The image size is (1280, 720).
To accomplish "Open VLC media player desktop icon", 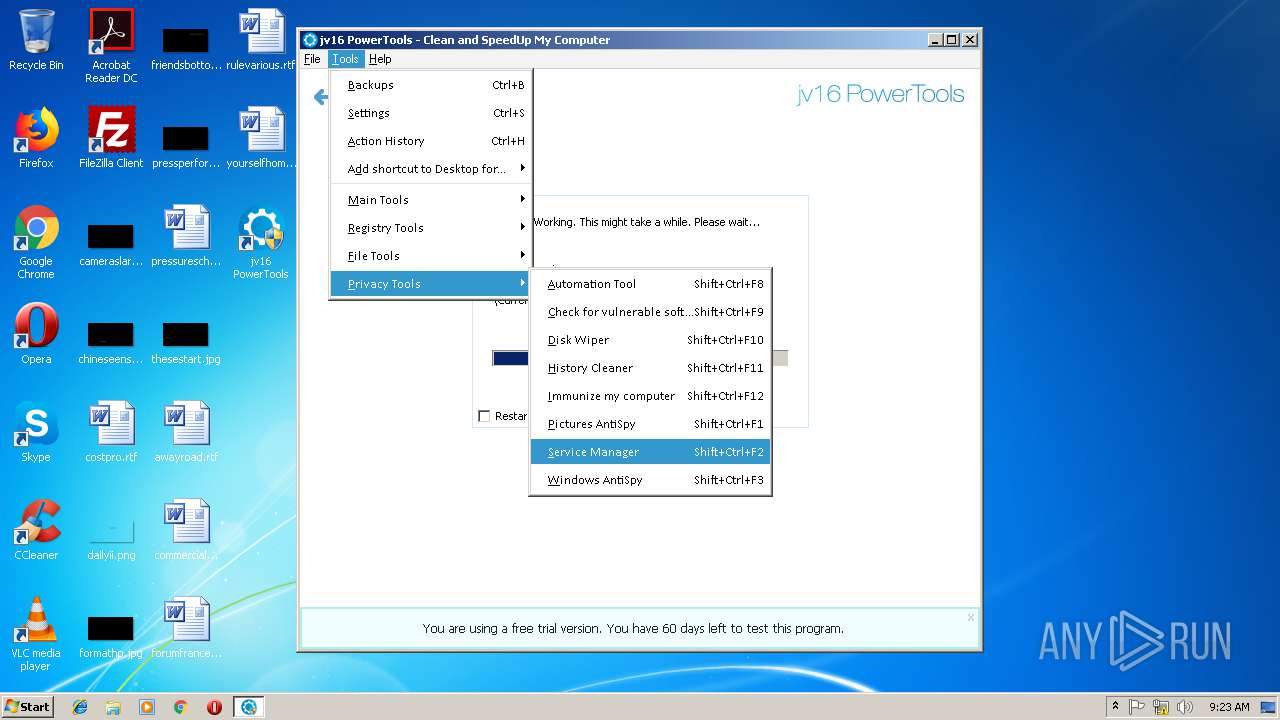I will pyautogui.click(x=36, y=634).
